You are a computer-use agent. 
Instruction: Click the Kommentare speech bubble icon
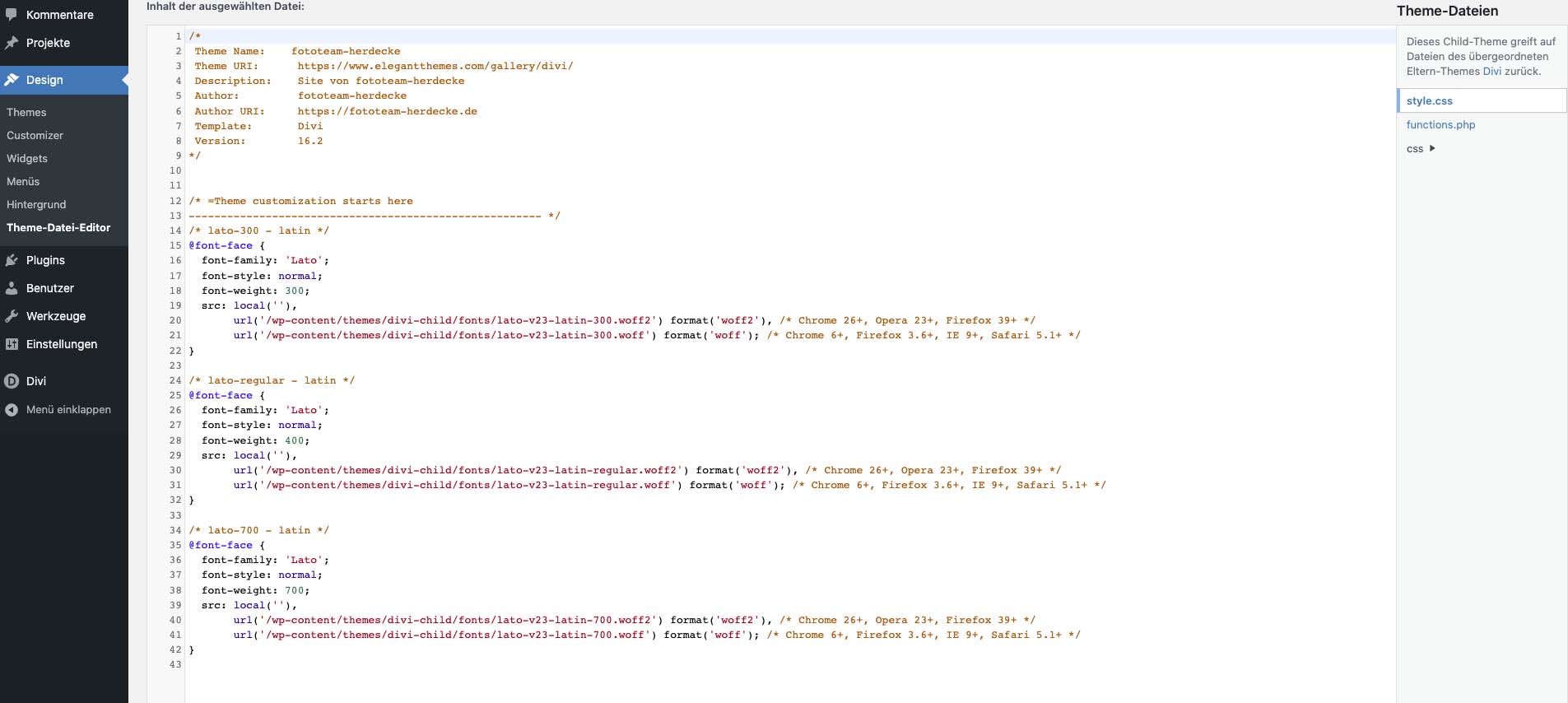[12, 15]
